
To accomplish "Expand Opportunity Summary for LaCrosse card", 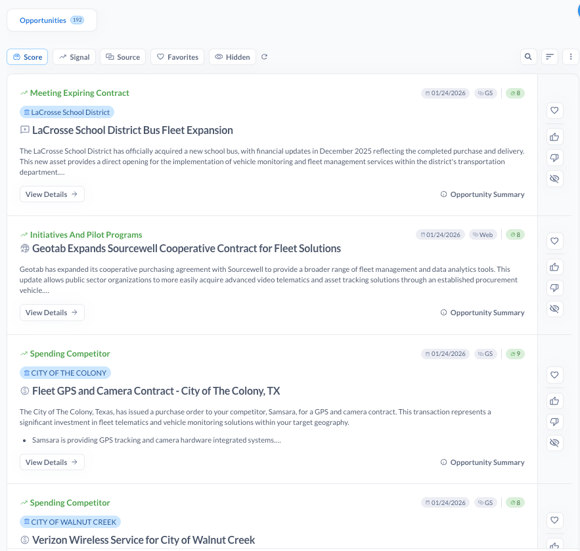I will [482, 194].
